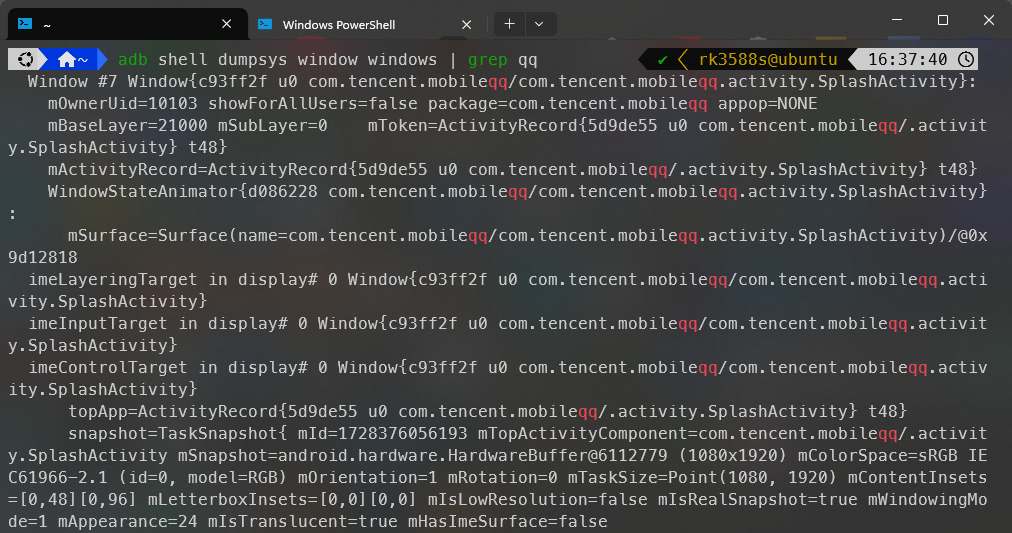The height and width of the screenshot is (533, 1012).
Task: Click the 'Window #7' output text
Action: [73, 81]
